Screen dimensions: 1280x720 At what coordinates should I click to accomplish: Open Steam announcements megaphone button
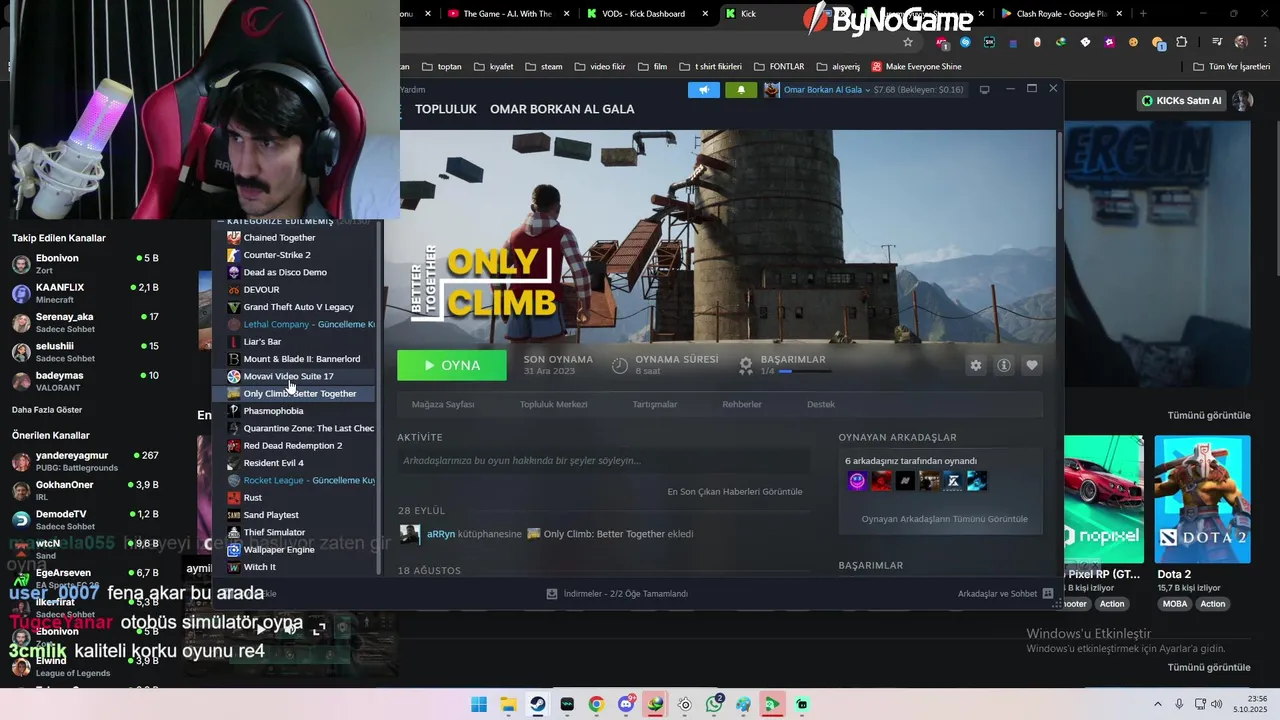pyautogui.click(x=704, y=89)
